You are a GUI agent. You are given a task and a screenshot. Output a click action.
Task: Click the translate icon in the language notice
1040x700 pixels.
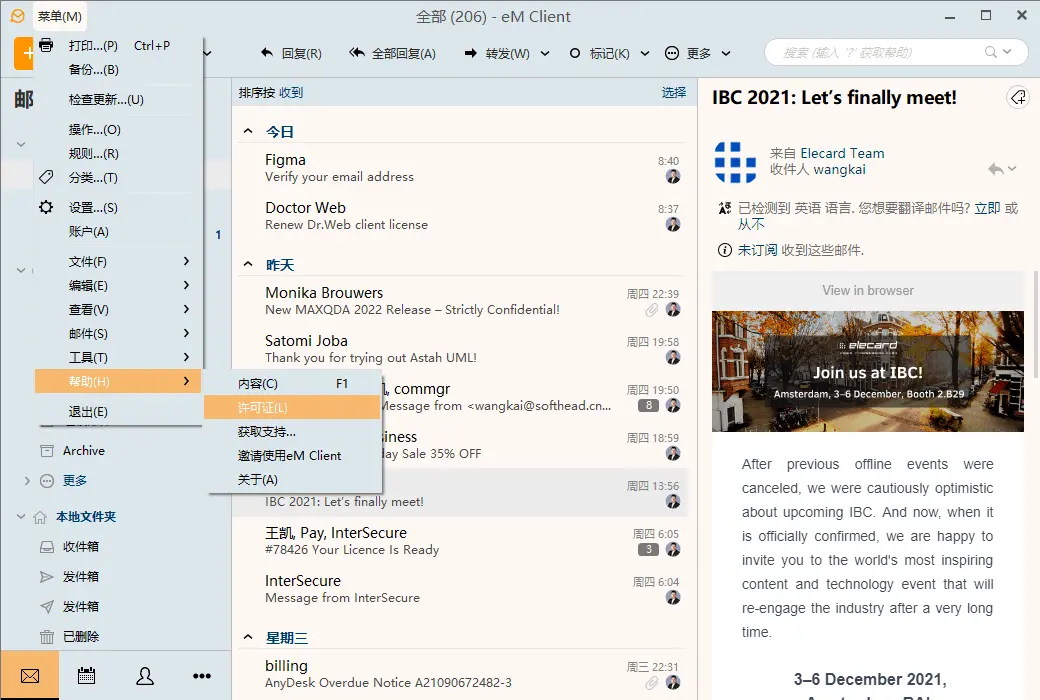coord(725,208)
